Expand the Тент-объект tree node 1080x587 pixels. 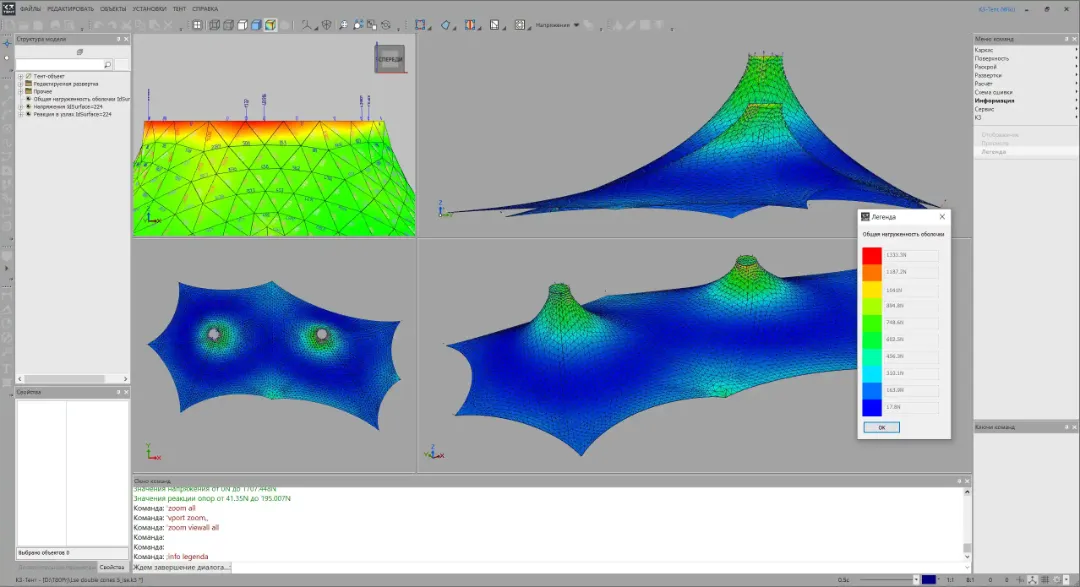20,76
